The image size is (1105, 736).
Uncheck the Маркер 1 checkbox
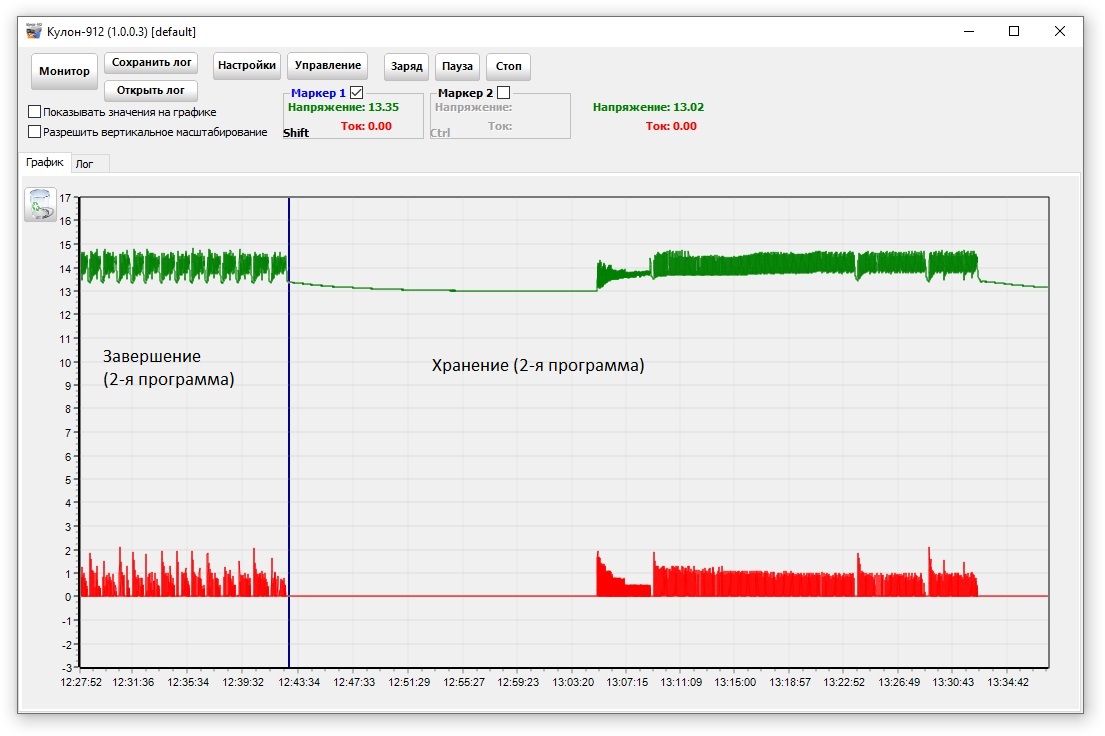click(357, 92)
